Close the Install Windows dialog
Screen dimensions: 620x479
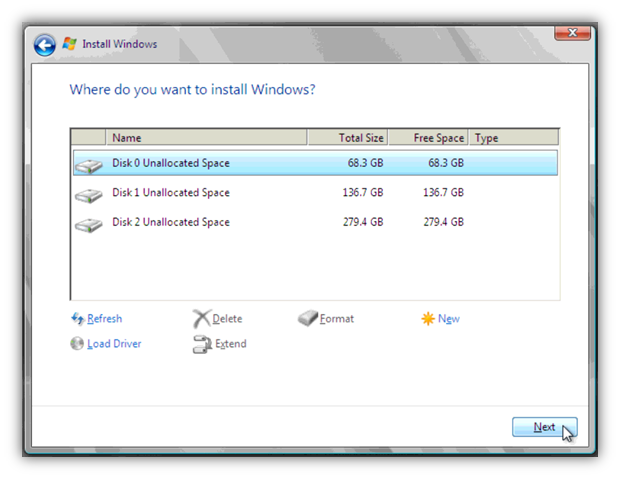coord(572,33)
